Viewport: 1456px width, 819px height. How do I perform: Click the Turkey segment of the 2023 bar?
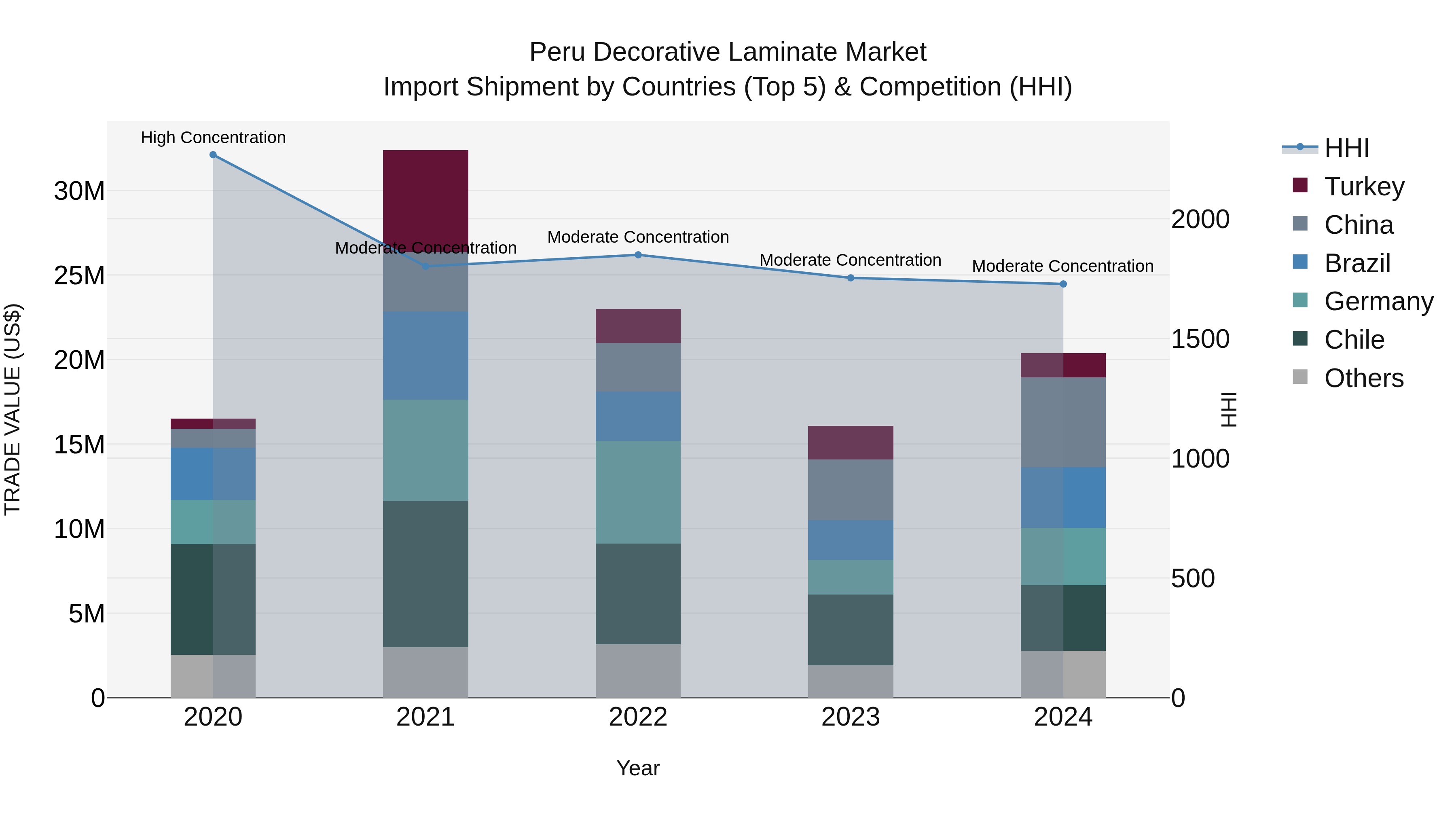tap(851, 442)
